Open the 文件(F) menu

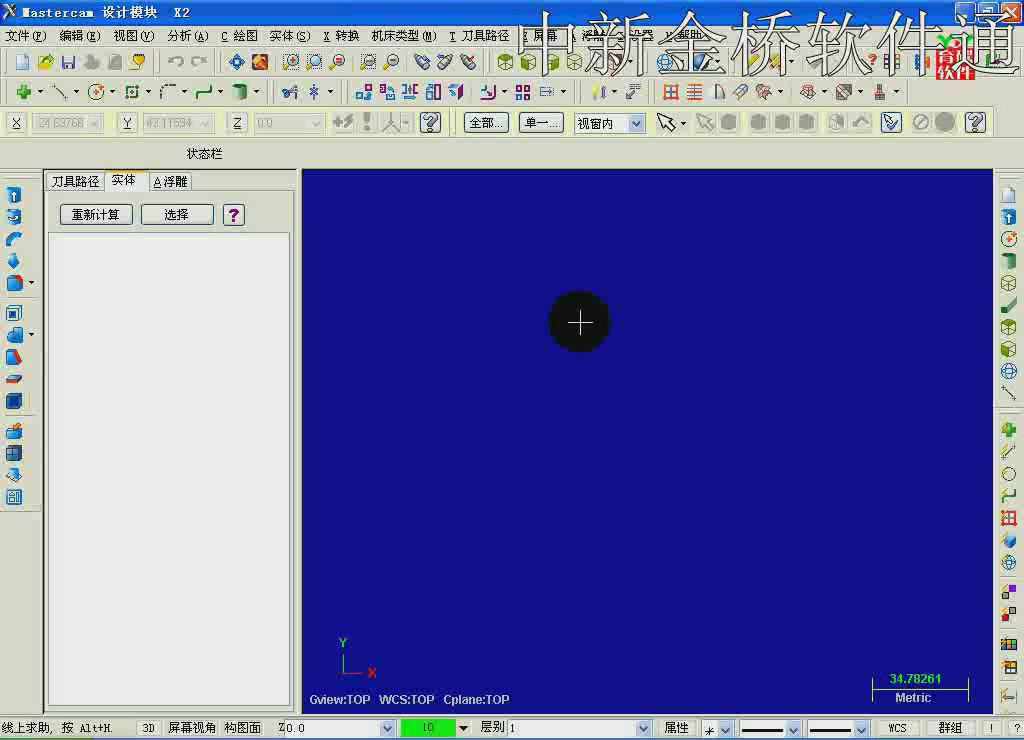(x=25, y=36)
